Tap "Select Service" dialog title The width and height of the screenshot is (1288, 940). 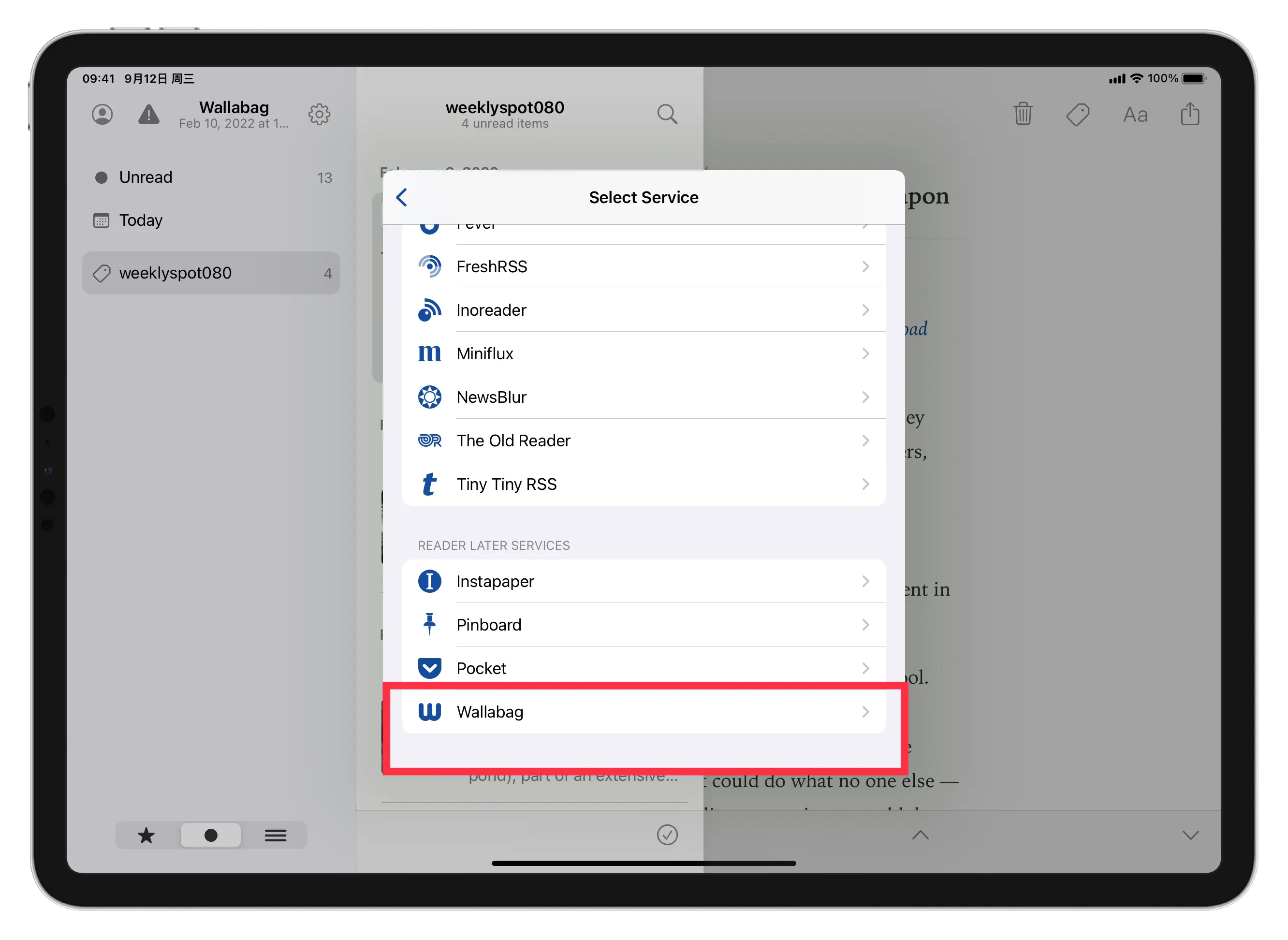click(644, 197)
